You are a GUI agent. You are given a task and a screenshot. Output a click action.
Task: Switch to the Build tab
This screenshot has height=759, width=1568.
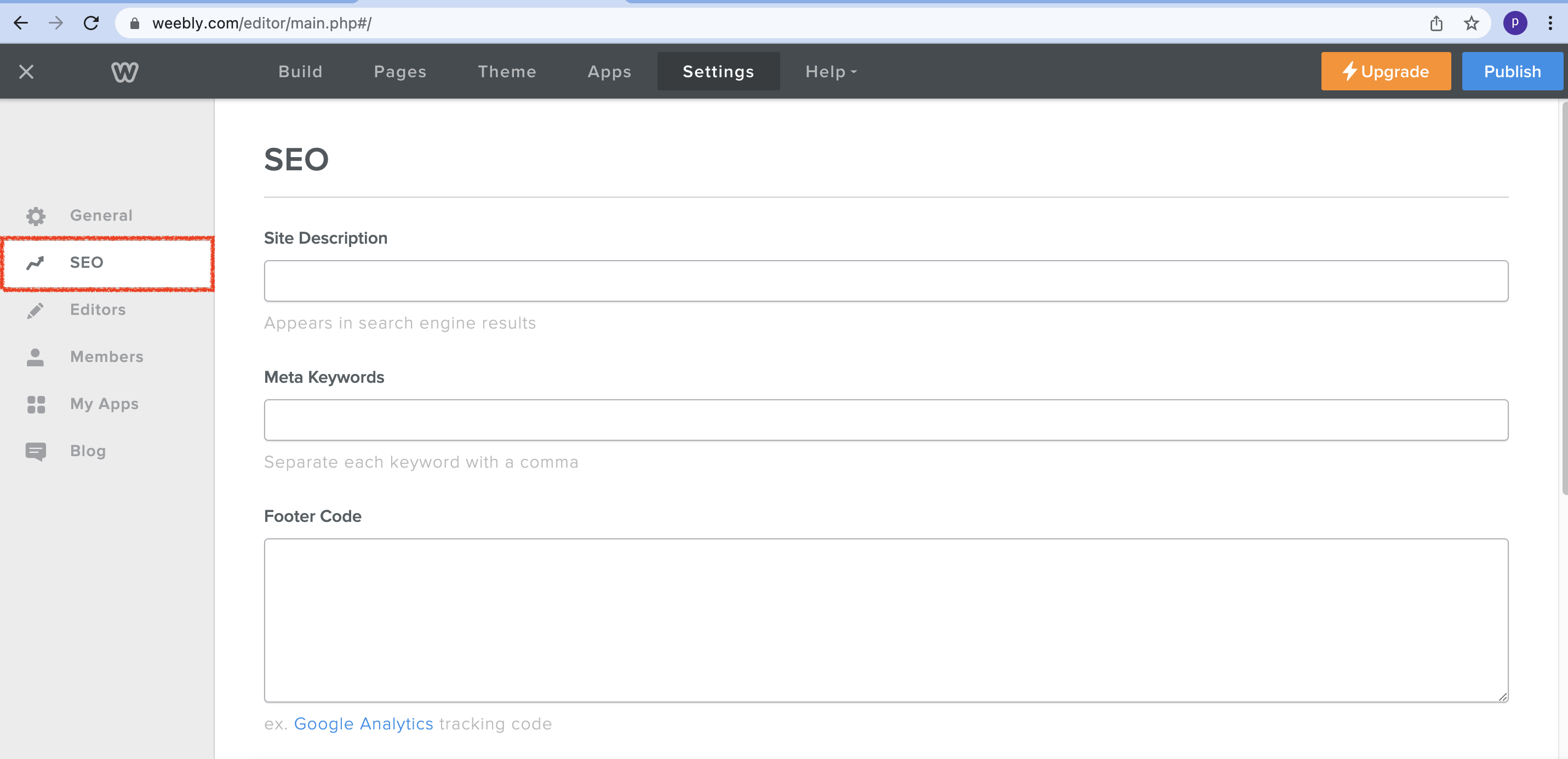pyautogui.click(x=300, y=72)
